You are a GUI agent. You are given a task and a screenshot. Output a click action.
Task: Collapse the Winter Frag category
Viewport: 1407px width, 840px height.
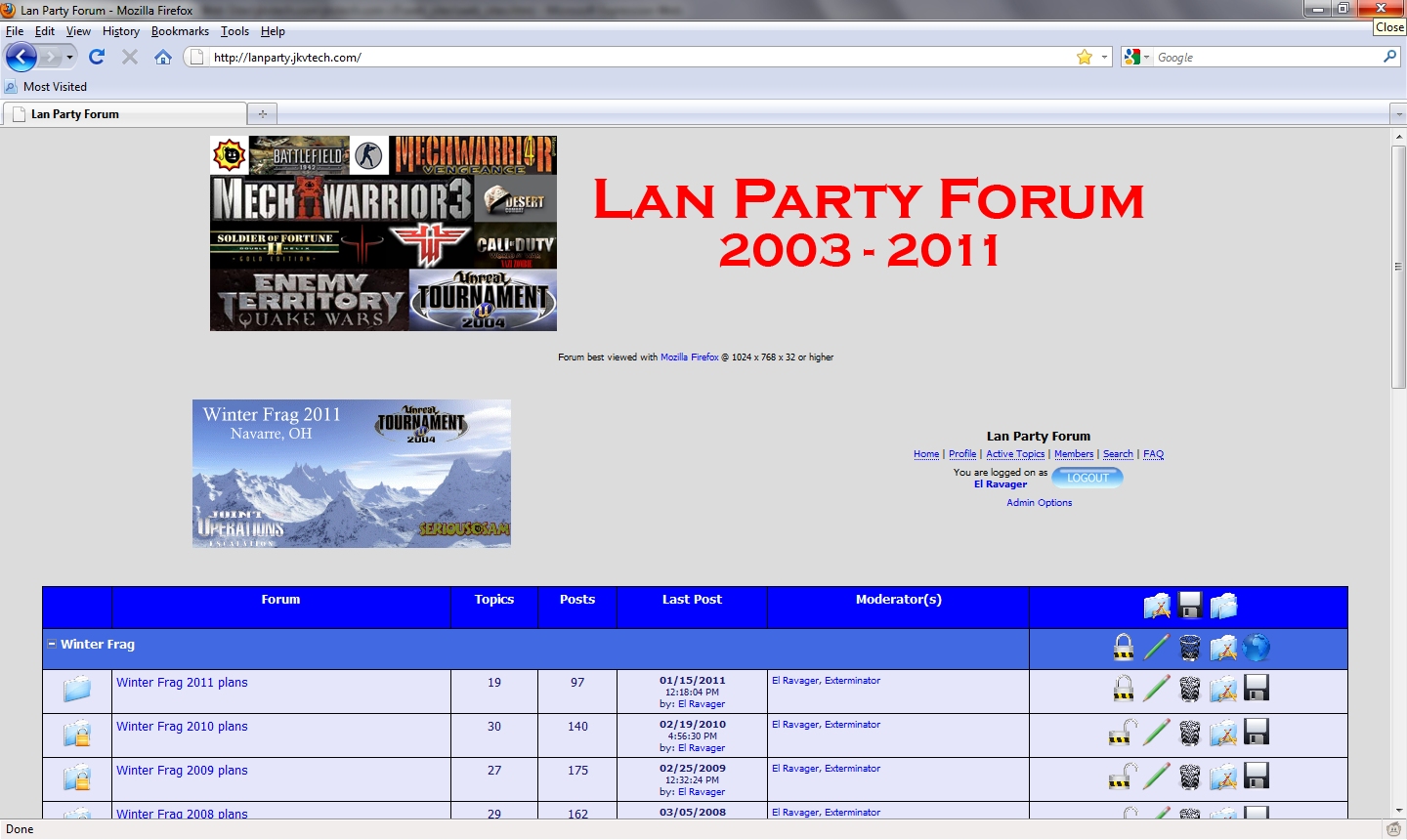[52, 644]
